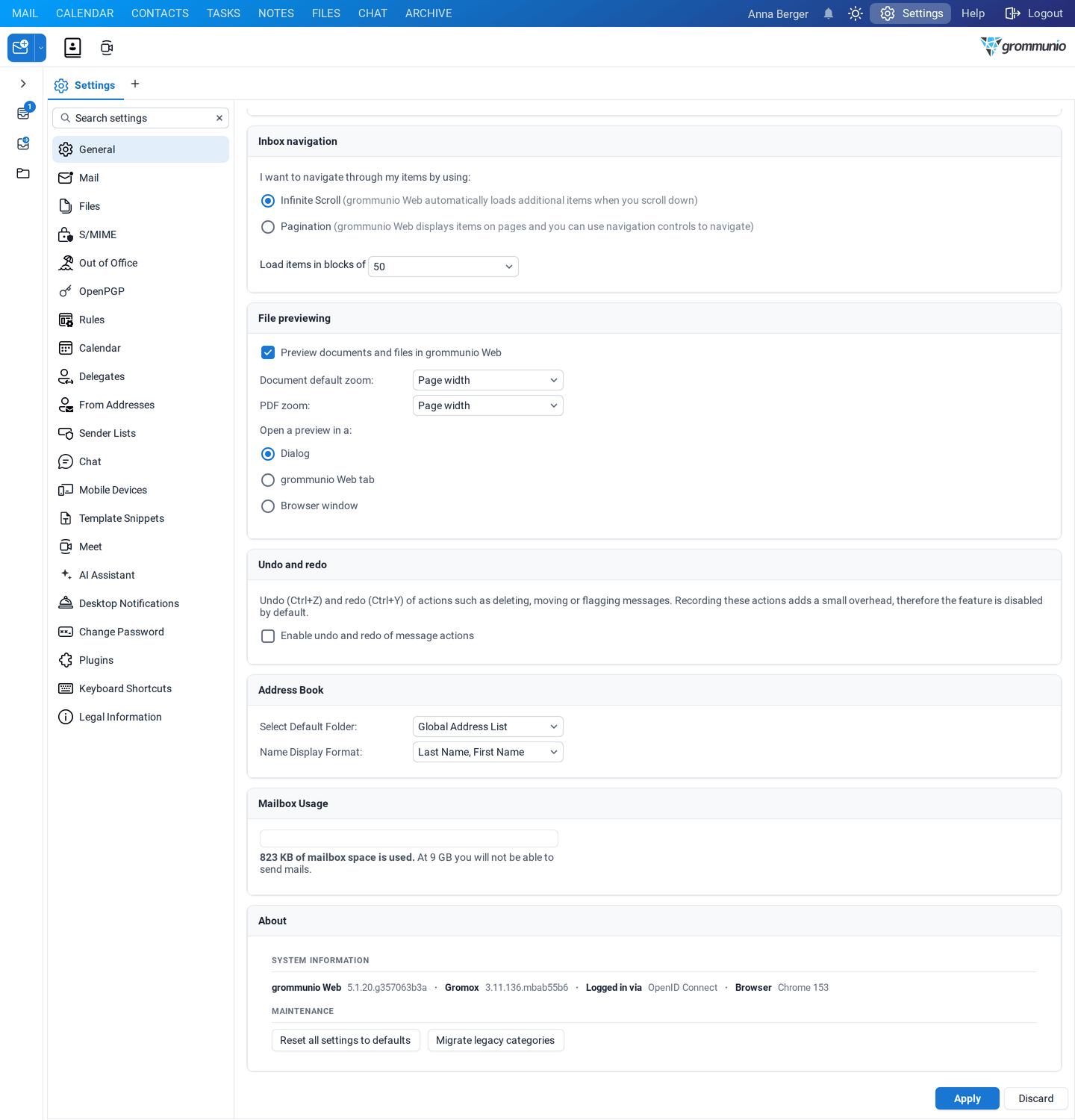Open Desktop Notifications settings category

click(140, 603)
